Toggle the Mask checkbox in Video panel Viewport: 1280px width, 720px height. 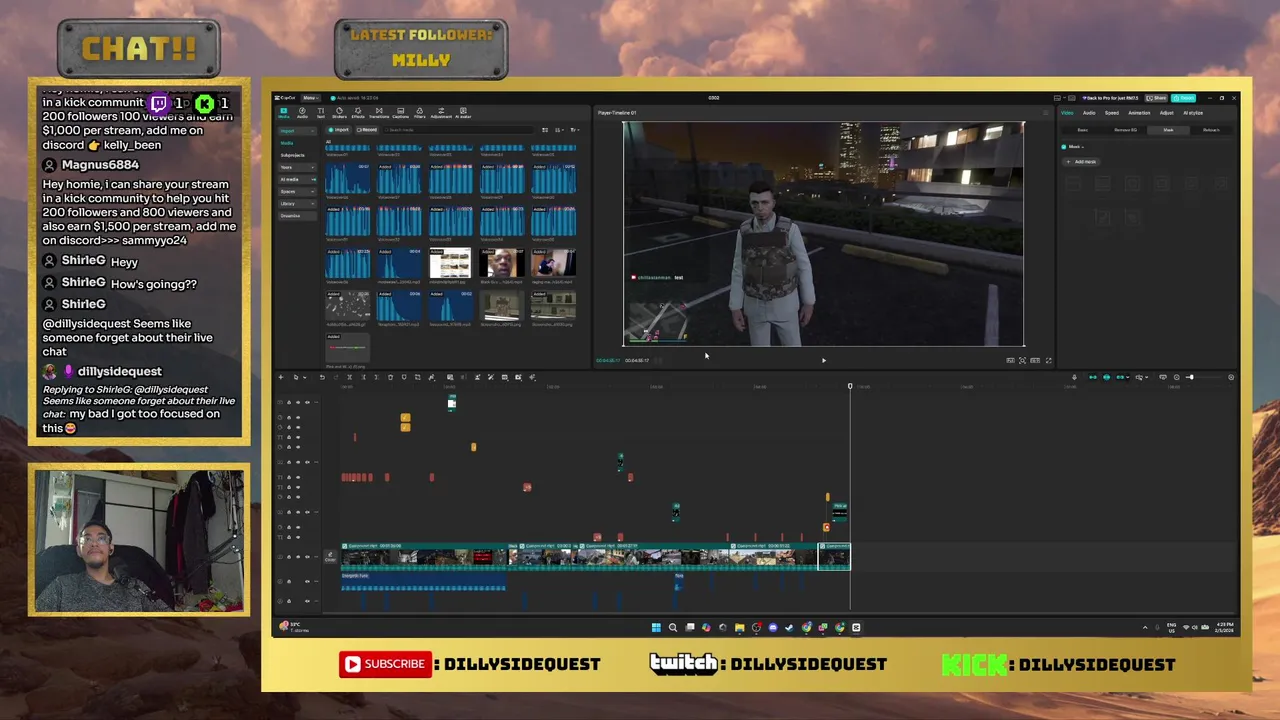pos(1064,147)
